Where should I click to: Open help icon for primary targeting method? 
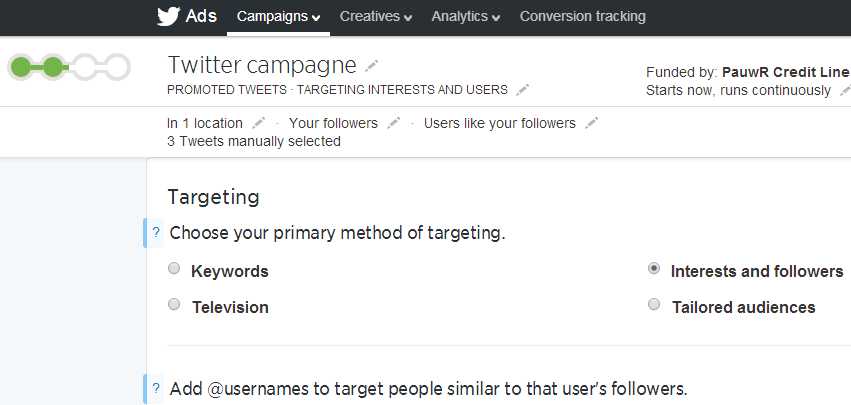pyautogui.click(x=156, y=233)
